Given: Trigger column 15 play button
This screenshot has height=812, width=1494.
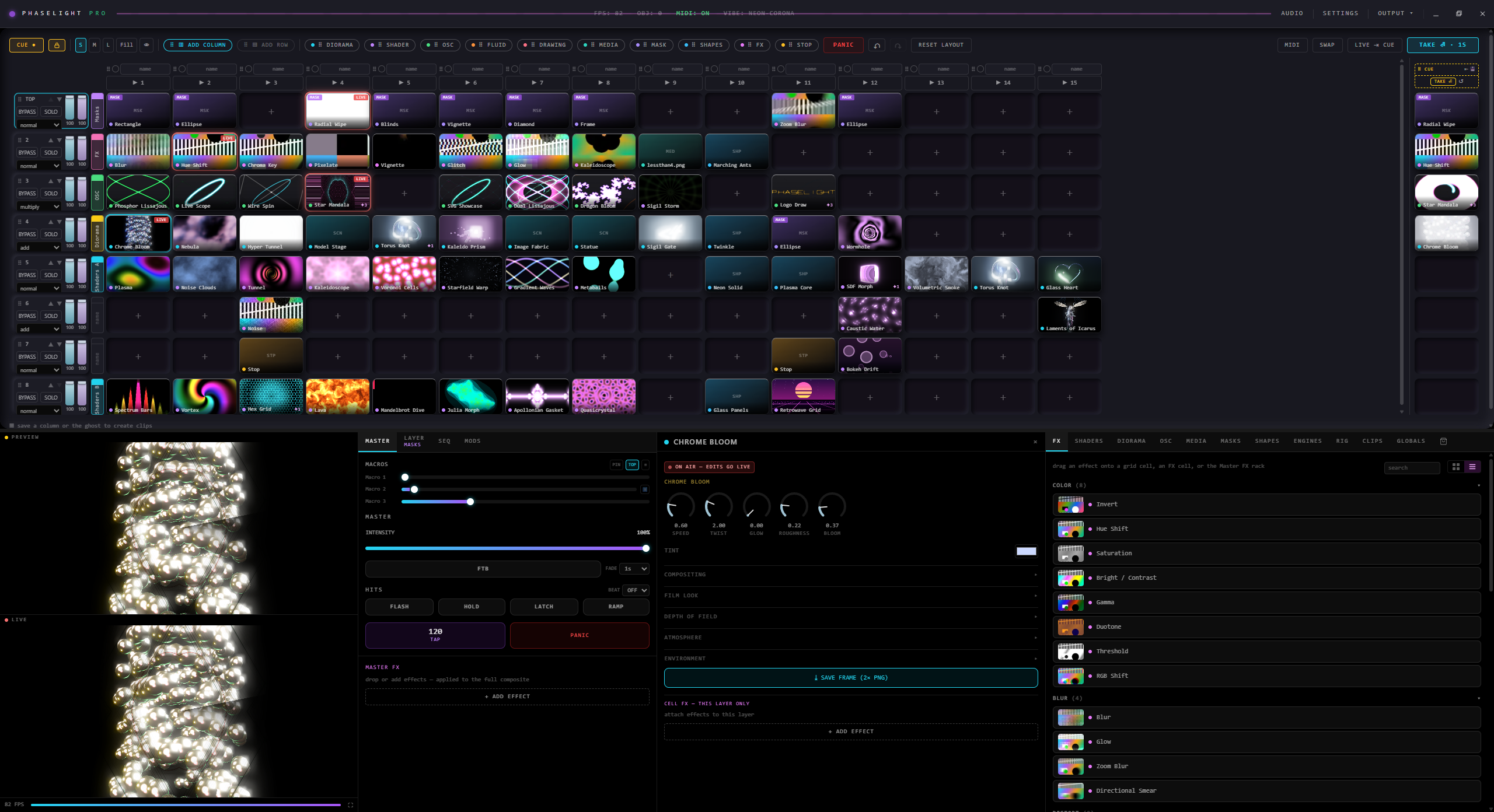Looking at the screenshot, I should point(1069,83).
